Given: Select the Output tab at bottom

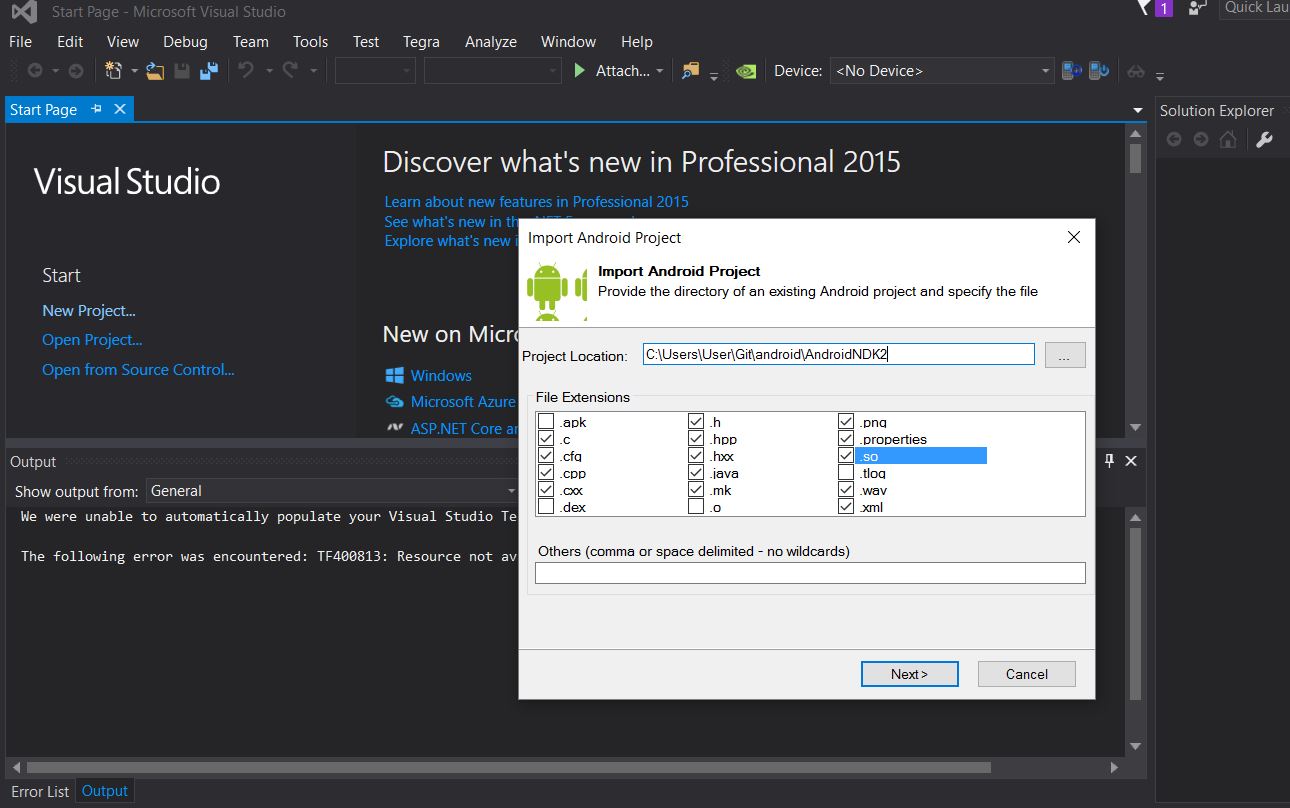Looking at the screenshot, I should point(105,791).
